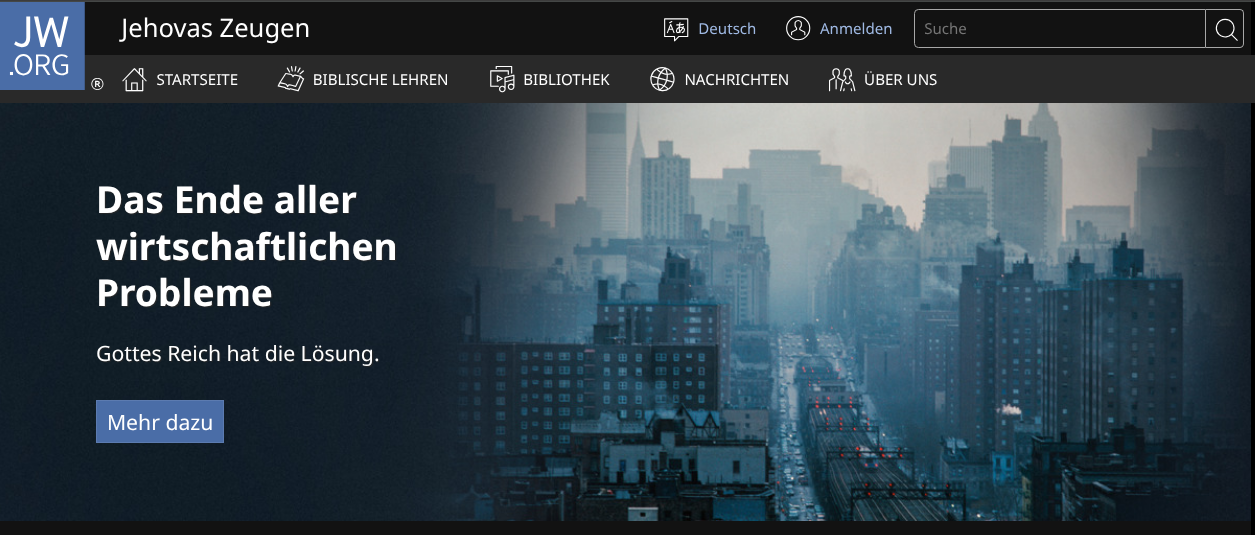Screen dimensions: 1255x535
Task: Focus the Suche search field
Action: (1060, 29)
